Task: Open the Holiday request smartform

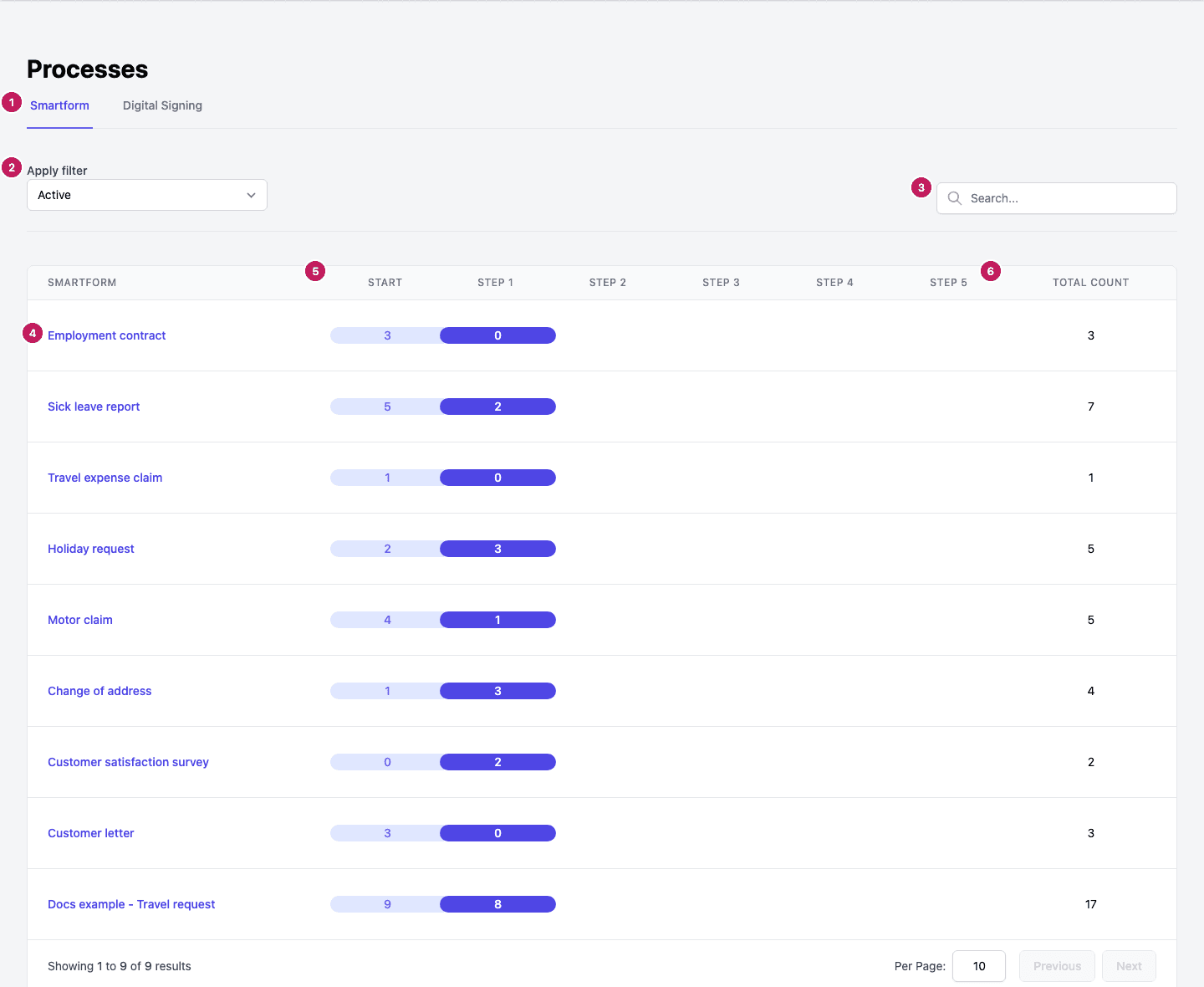Action: click(91, 549)
